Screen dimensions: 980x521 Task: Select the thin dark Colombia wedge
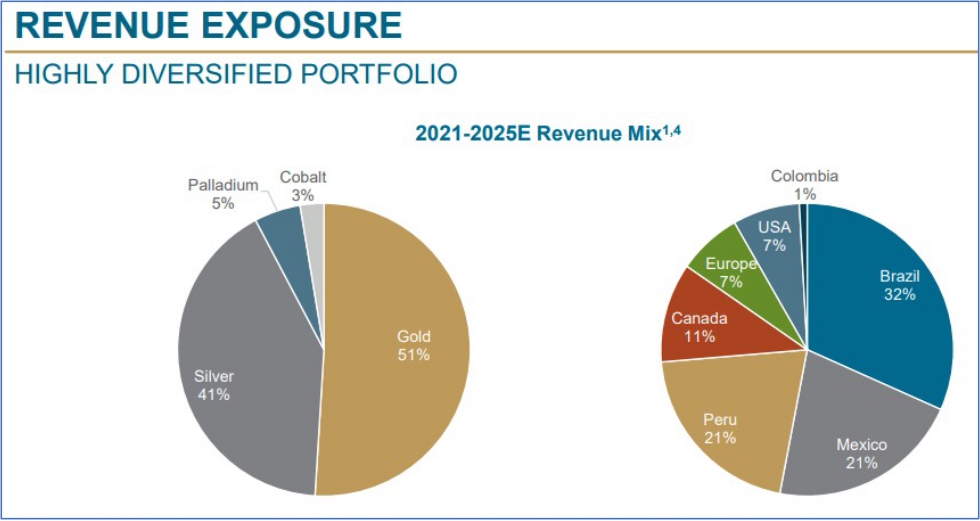tap(803, 215)
